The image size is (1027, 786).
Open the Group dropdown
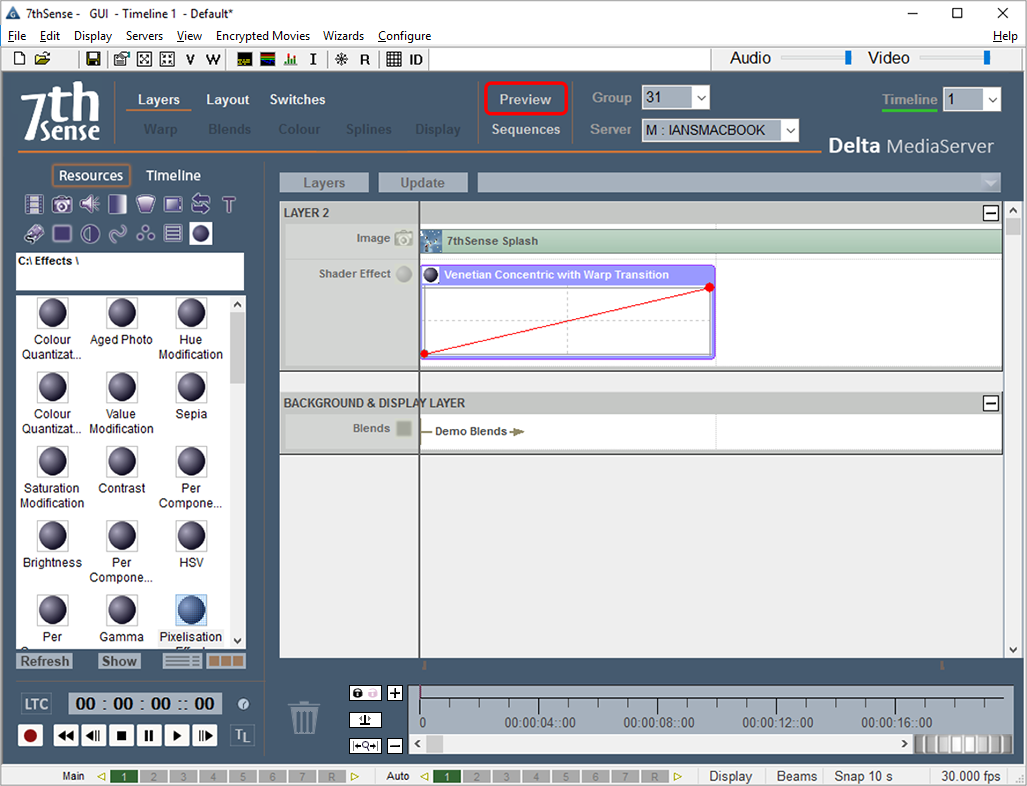coord(701,98)
